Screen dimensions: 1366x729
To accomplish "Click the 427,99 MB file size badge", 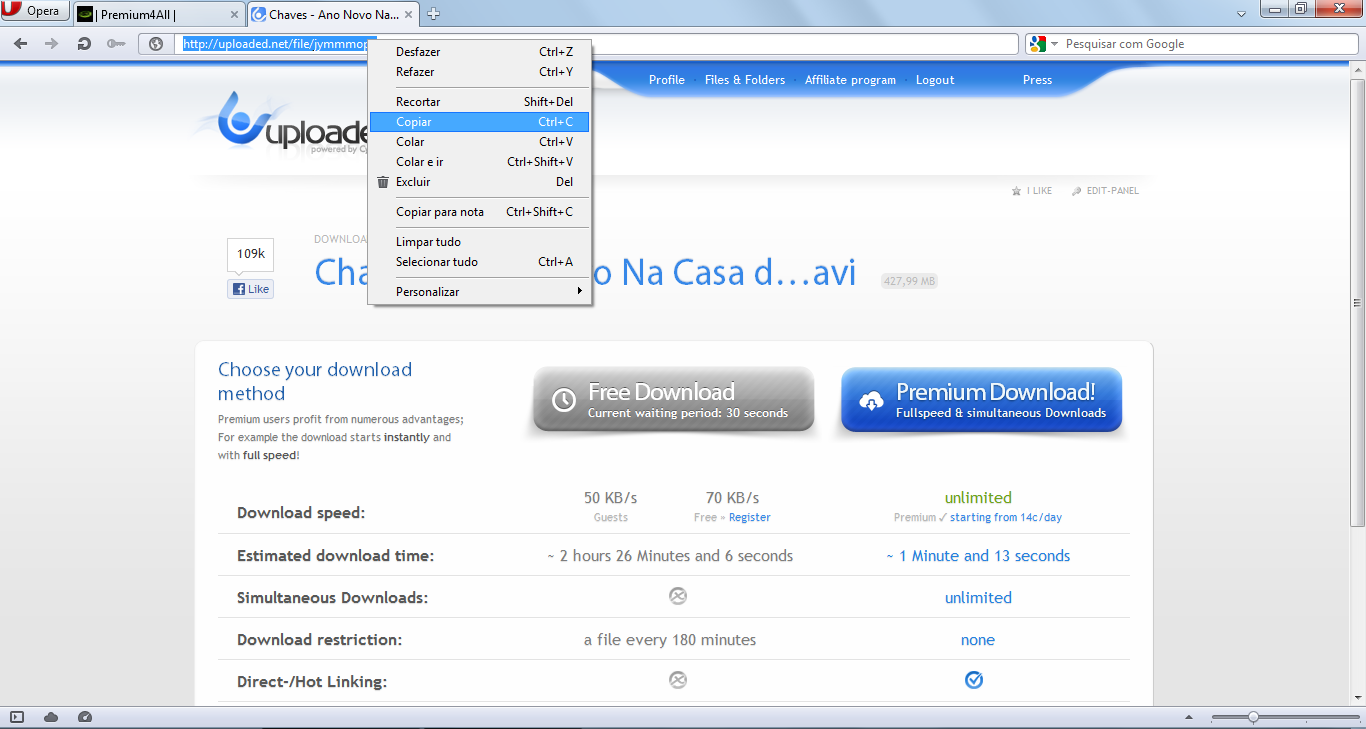I will click(x=909, y=281).
